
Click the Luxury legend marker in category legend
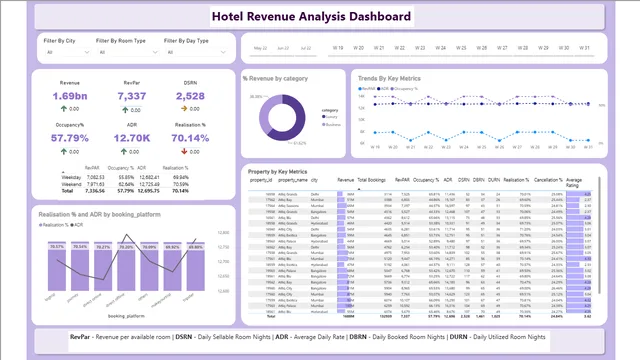324,117
